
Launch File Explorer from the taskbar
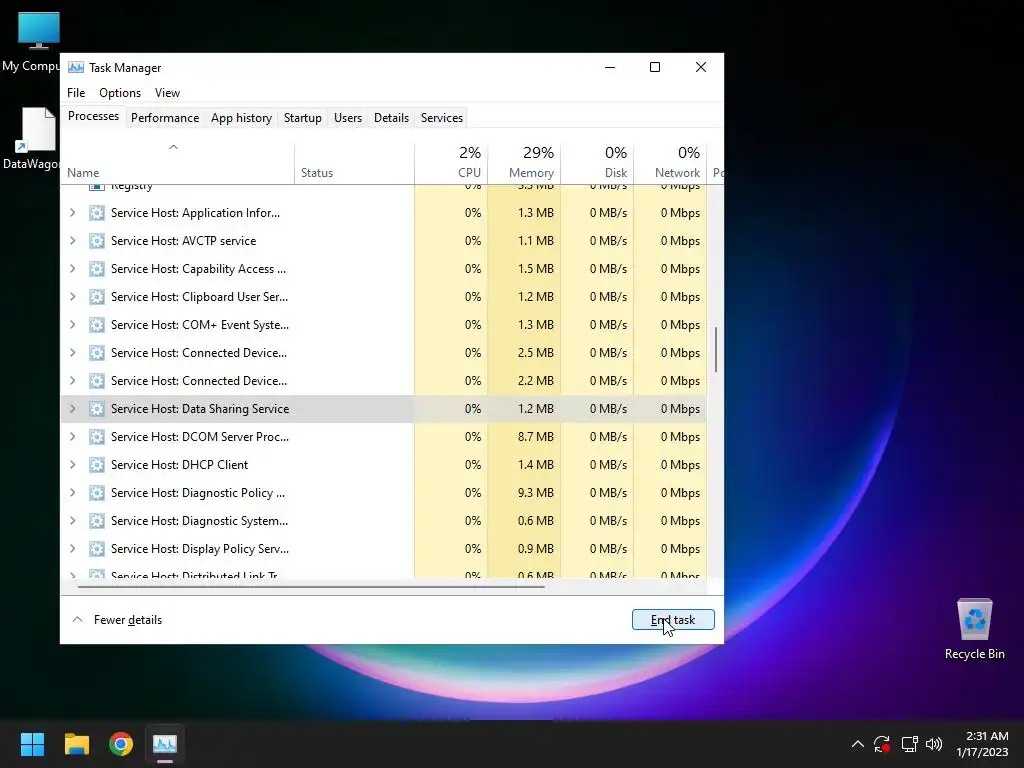[76, 744]
